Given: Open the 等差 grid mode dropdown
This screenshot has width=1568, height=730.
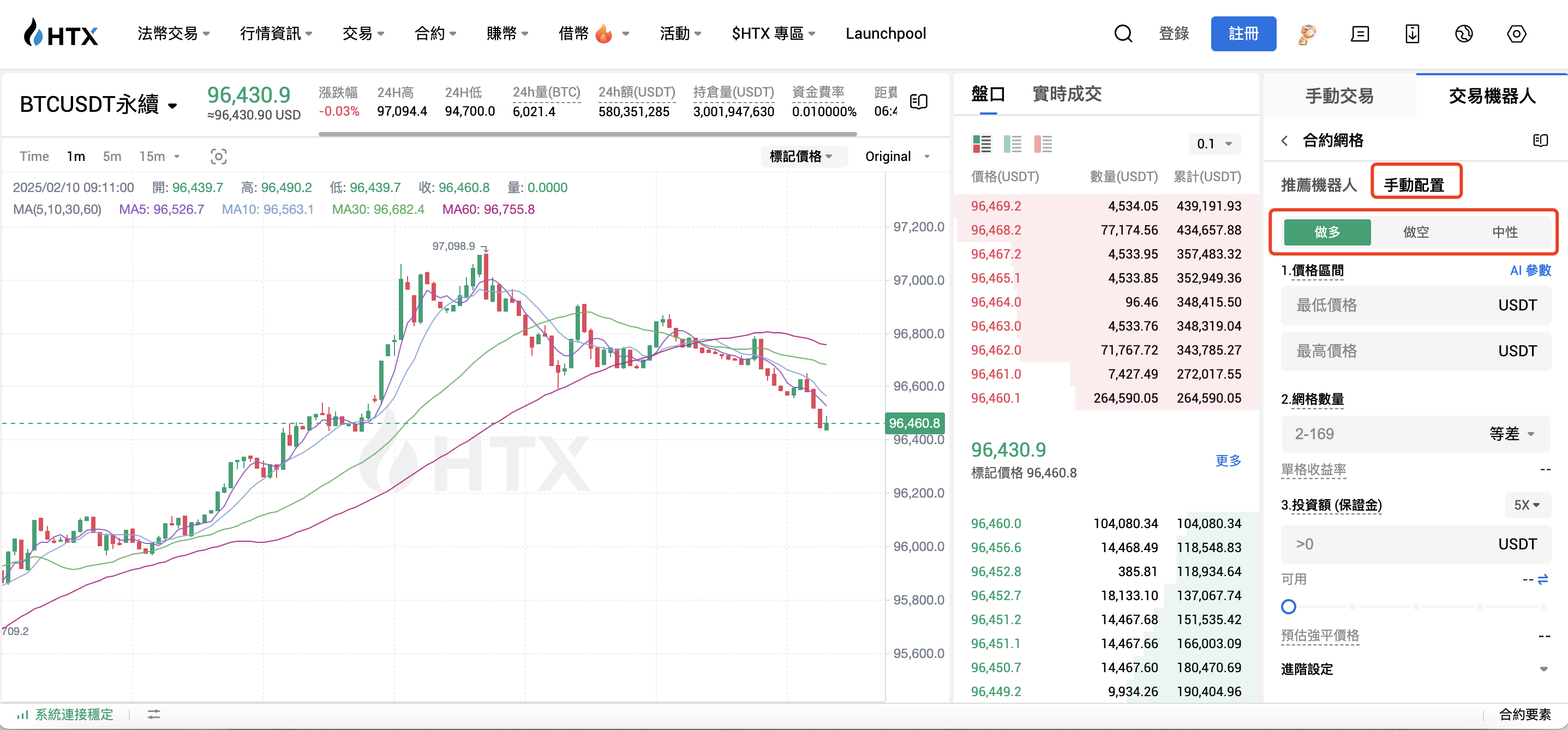Looking at the screenshot, I should [x=1512, y=434].
